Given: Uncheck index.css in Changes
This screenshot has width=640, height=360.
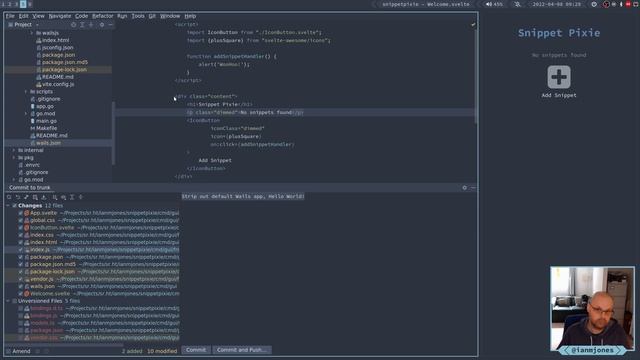Looking at the screenshot, I should point(20,235).
